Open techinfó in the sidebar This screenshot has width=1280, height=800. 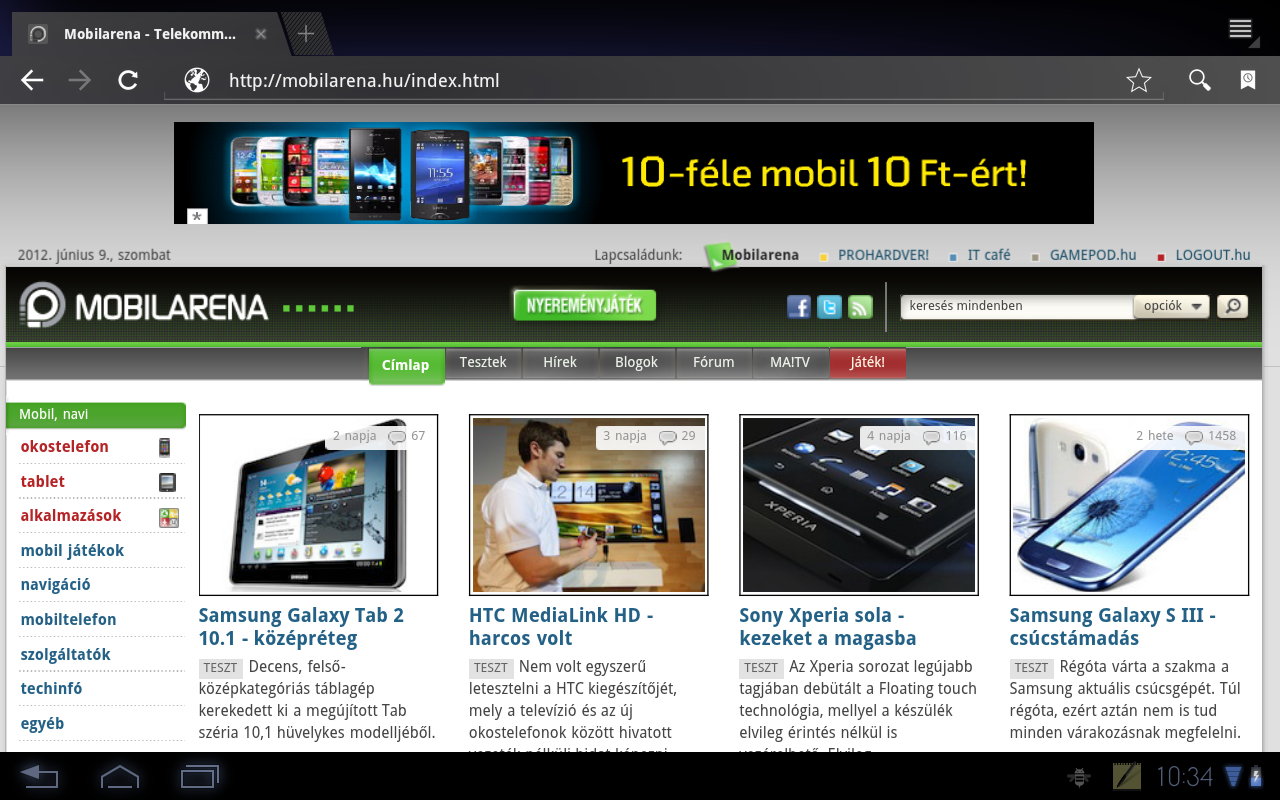click(51, 689)
